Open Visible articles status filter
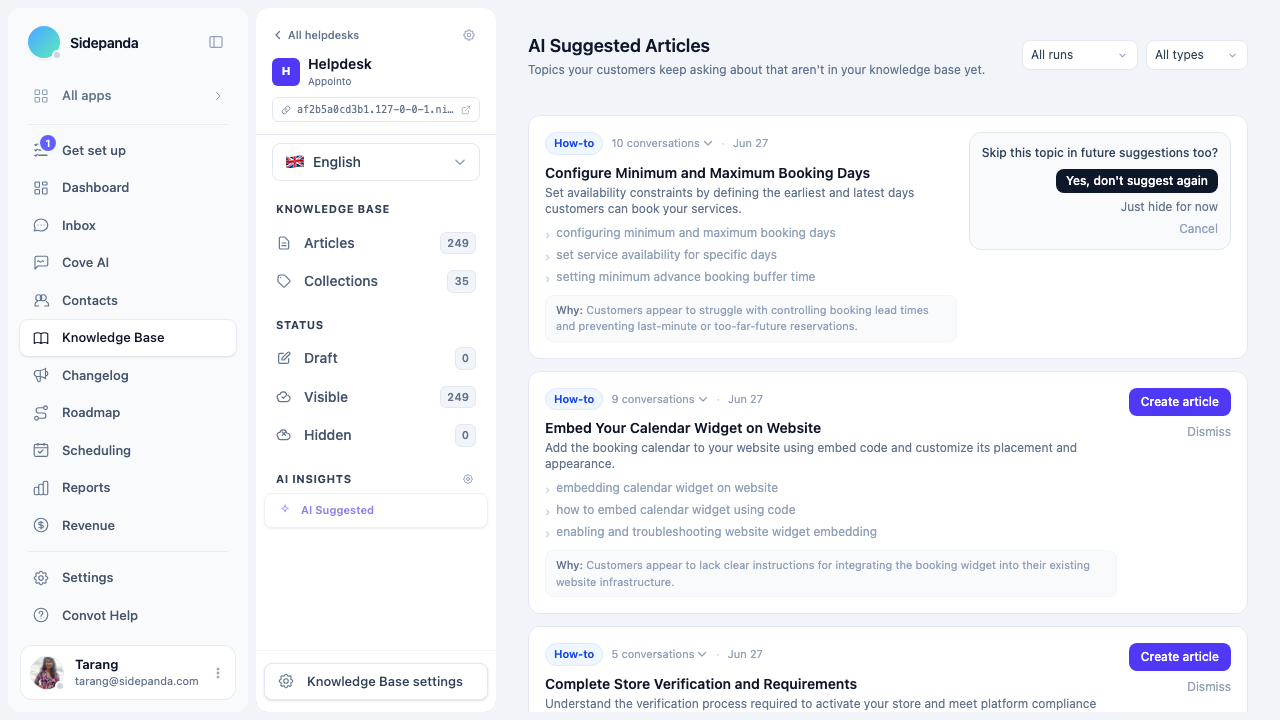1280x720 pixels. (x=376, y=397)
